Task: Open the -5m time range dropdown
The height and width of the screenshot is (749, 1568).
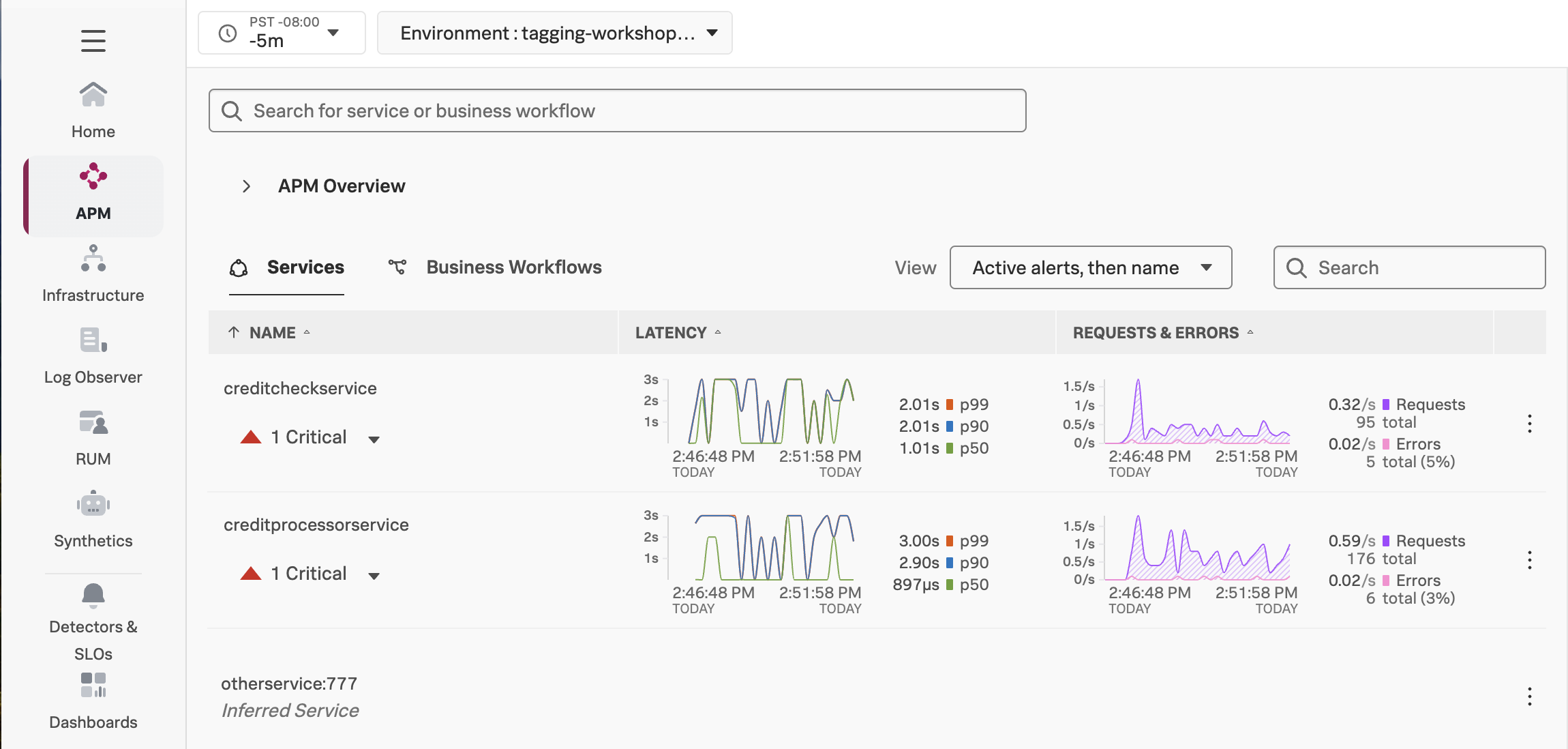Action: [282, 33]
